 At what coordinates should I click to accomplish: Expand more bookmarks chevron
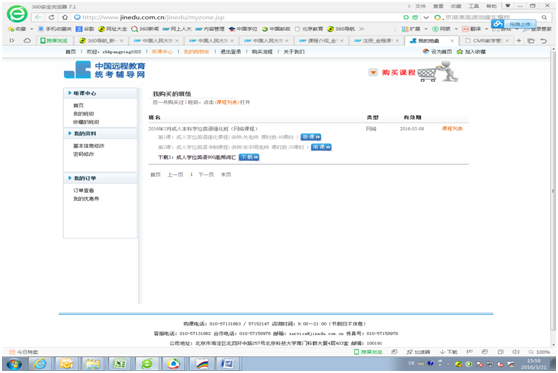[362, 29]
